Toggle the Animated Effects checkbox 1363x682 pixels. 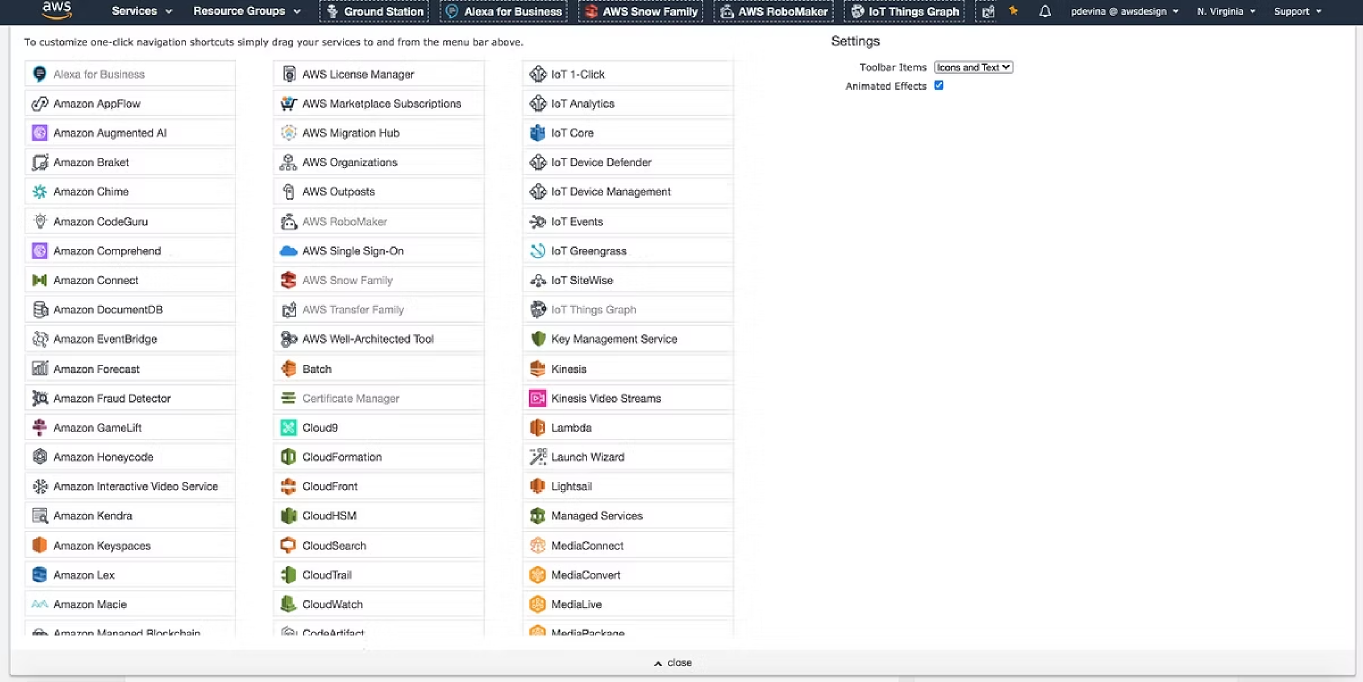pyautogui.click(x=938, y=86)
